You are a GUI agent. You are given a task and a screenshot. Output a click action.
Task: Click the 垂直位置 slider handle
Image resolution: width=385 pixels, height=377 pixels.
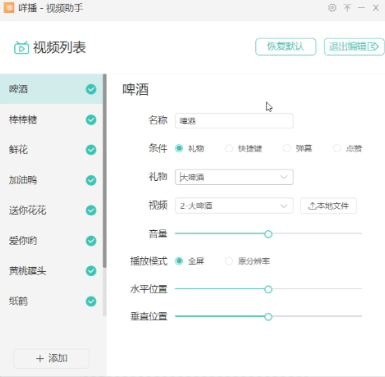pyautogui.click(x=268, y=316)
